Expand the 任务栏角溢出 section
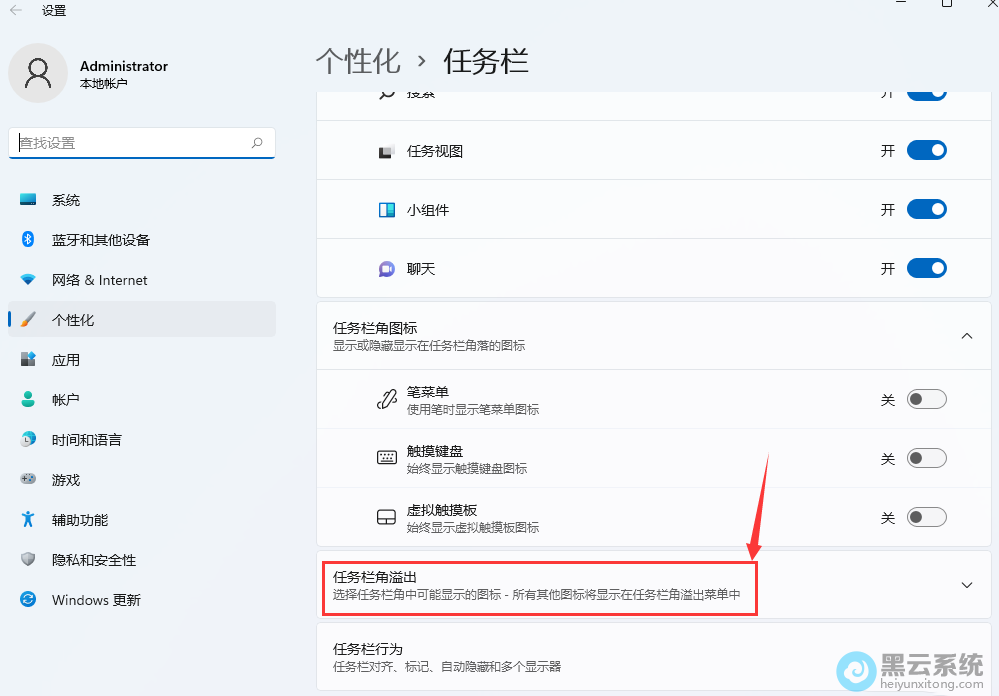This screenshot has width=999, height=696. 966,585
